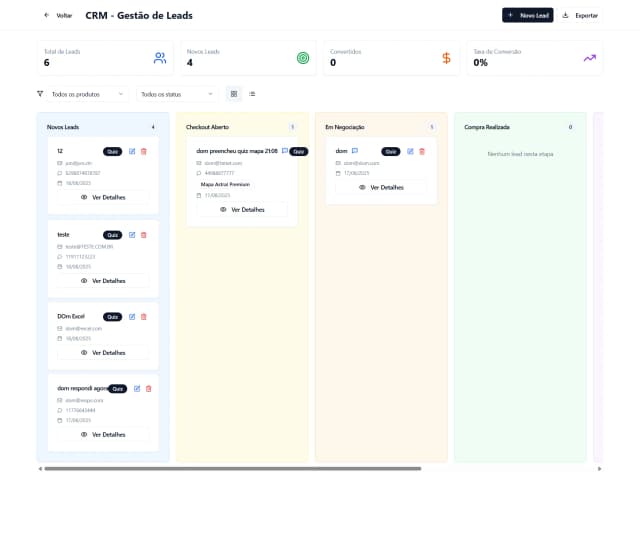Click the 'Quiz' badge on 'teste' card
Screen dimensions: 640x549
pos(112,234)
